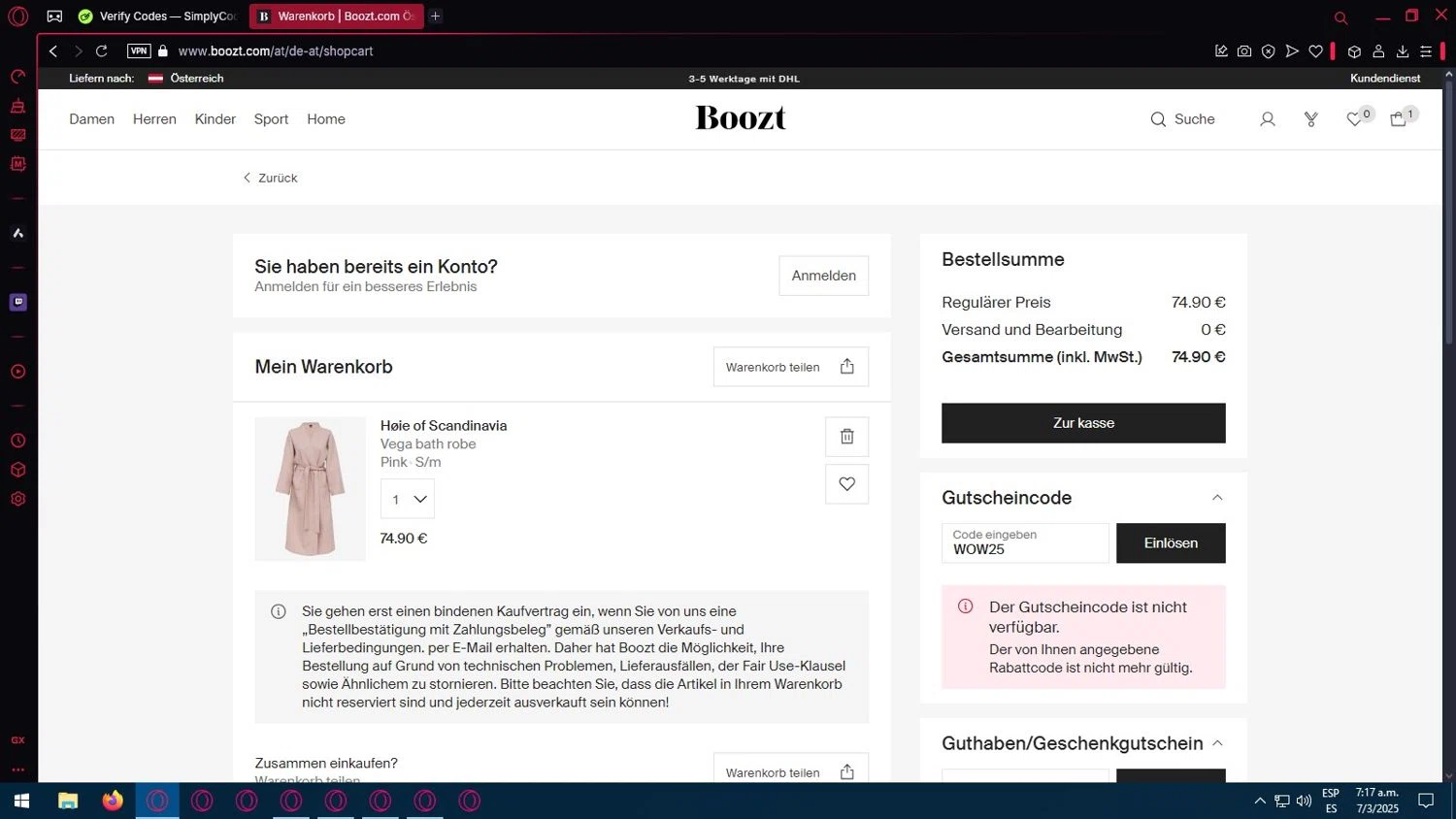Open Windows Start menu

[21, 802]
